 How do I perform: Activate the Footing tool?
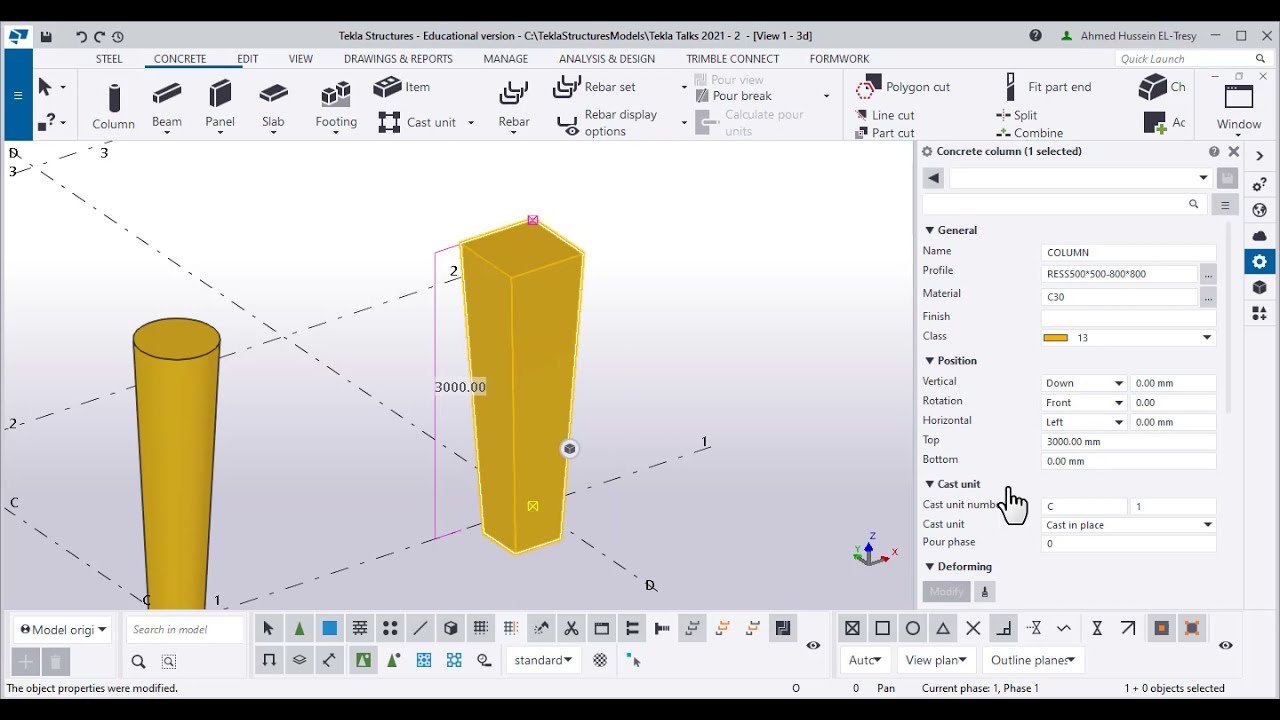point(336,106)
